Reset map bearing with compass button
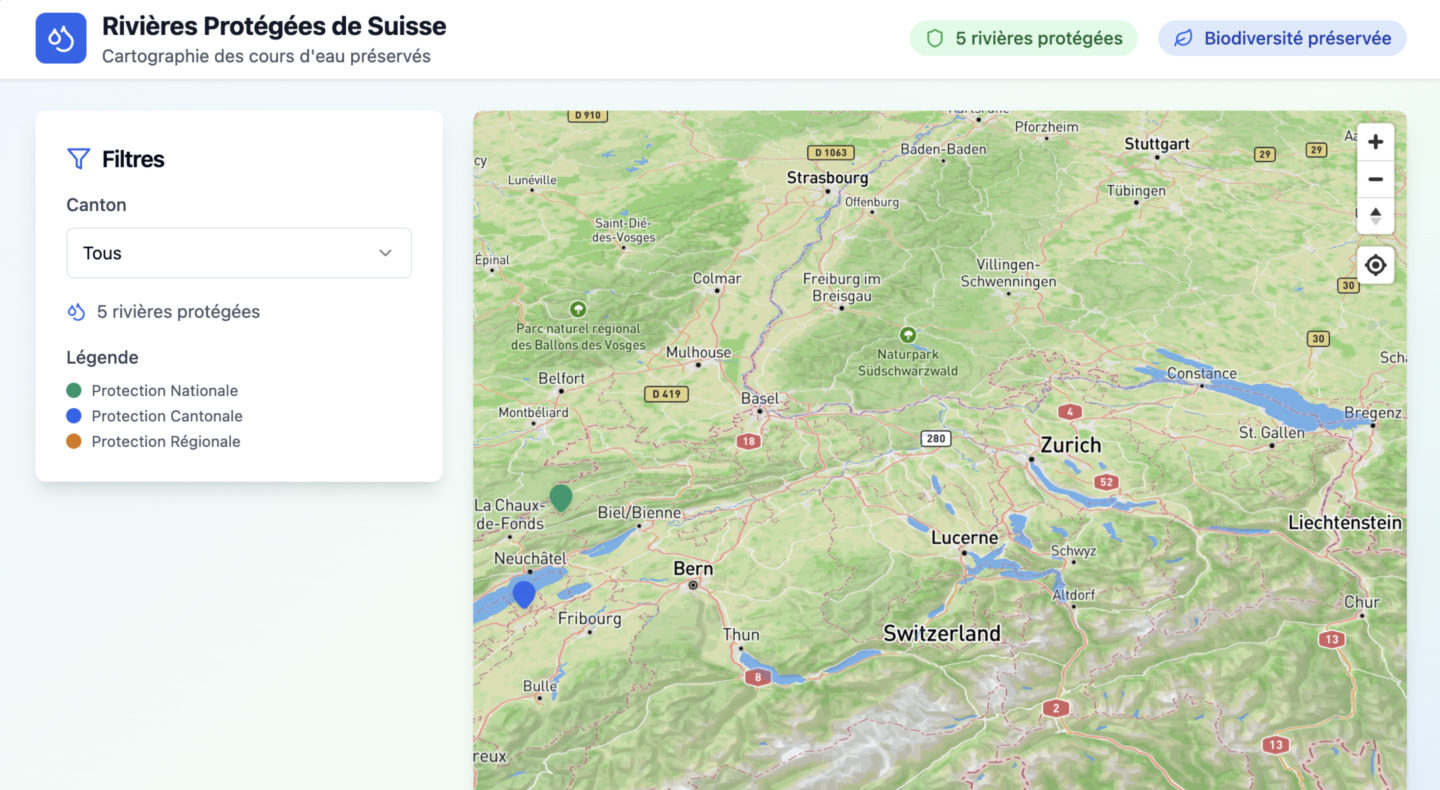Screen dimensions: 1440x790 (x=1375, y=216)
